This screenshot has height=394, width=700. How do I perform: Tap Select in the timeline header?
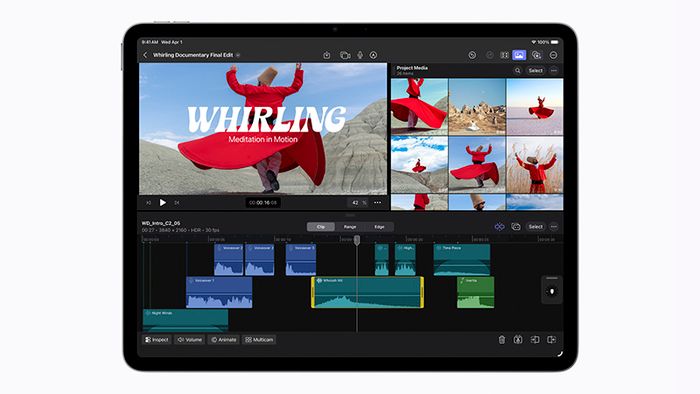pyautogui.click(x=535, y=227)
